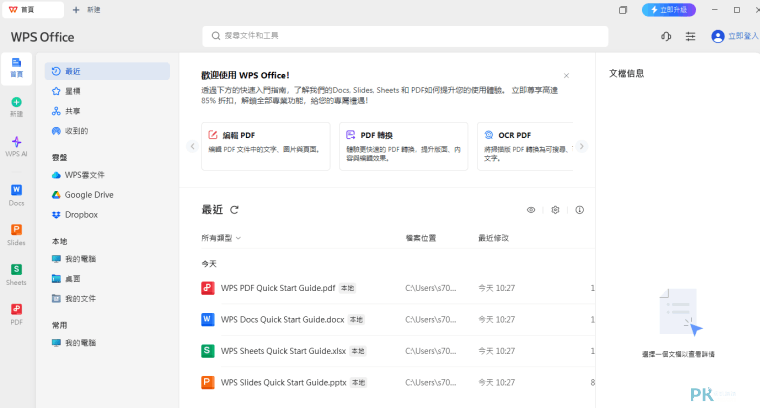Launch Docs from the left rail
The width and height of the screenshot is (760, 408).
click(16, 194)
